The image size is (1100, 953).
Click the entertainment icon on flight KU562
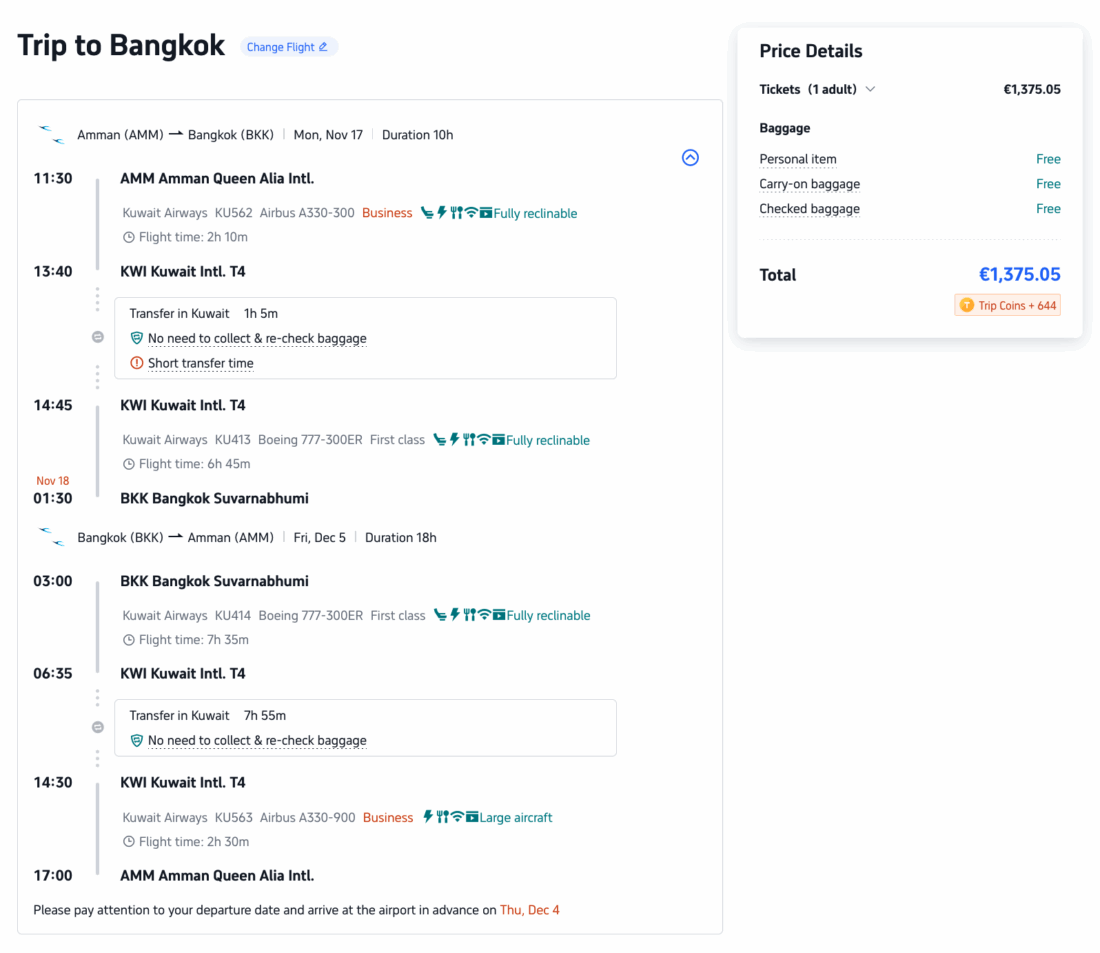486,213
